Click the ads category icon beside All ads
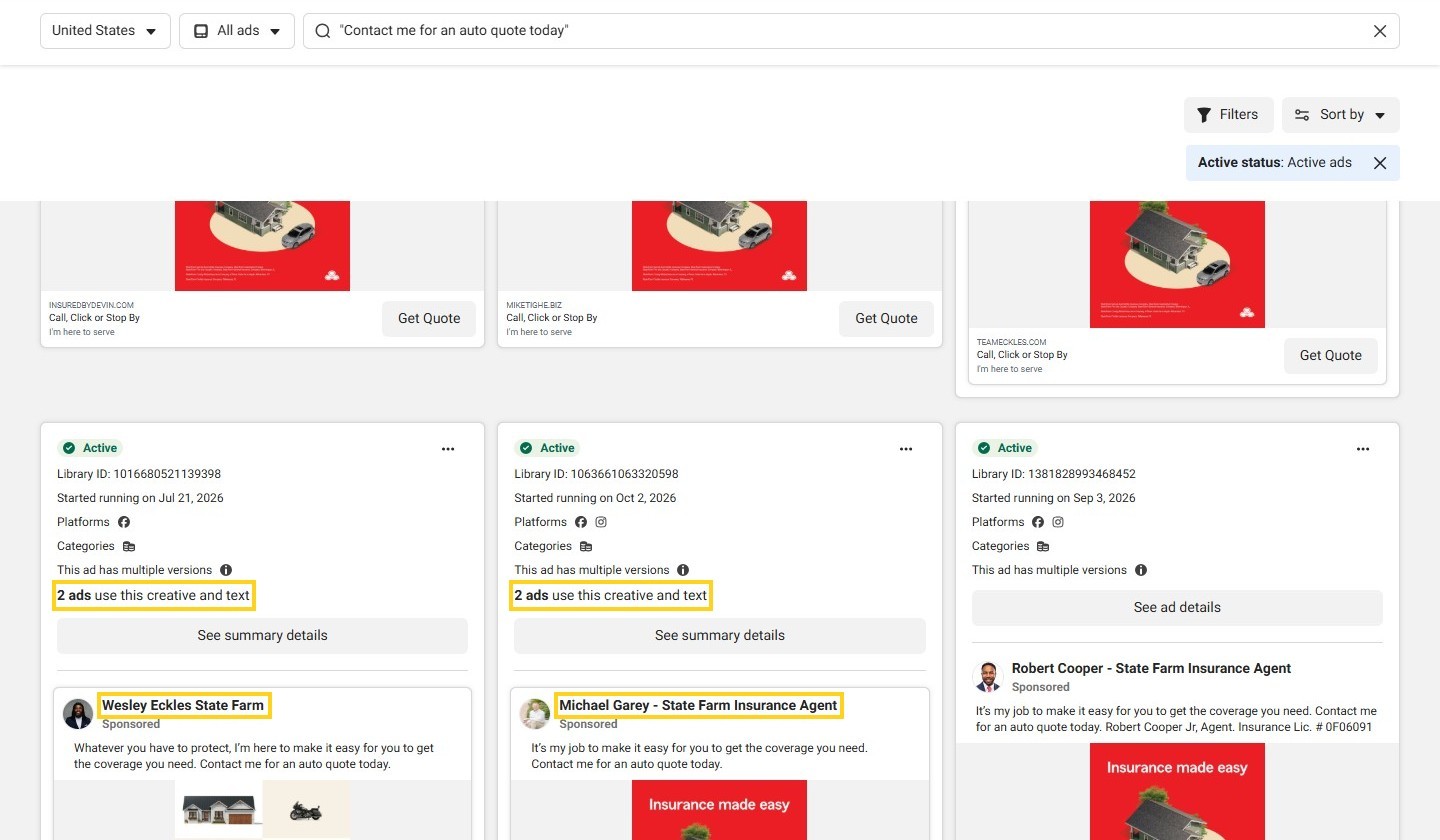 click(201, 31)
